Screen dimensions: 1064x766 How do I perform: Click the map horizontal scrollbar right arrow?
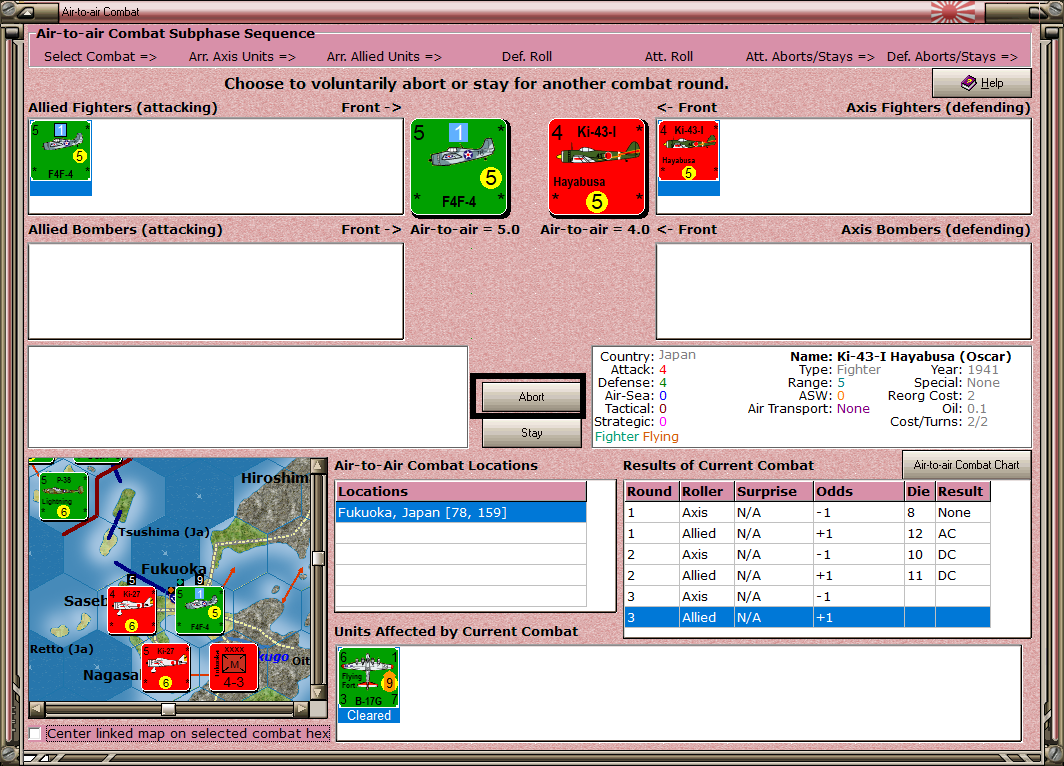pyautogui.click(x=301, y=709)
